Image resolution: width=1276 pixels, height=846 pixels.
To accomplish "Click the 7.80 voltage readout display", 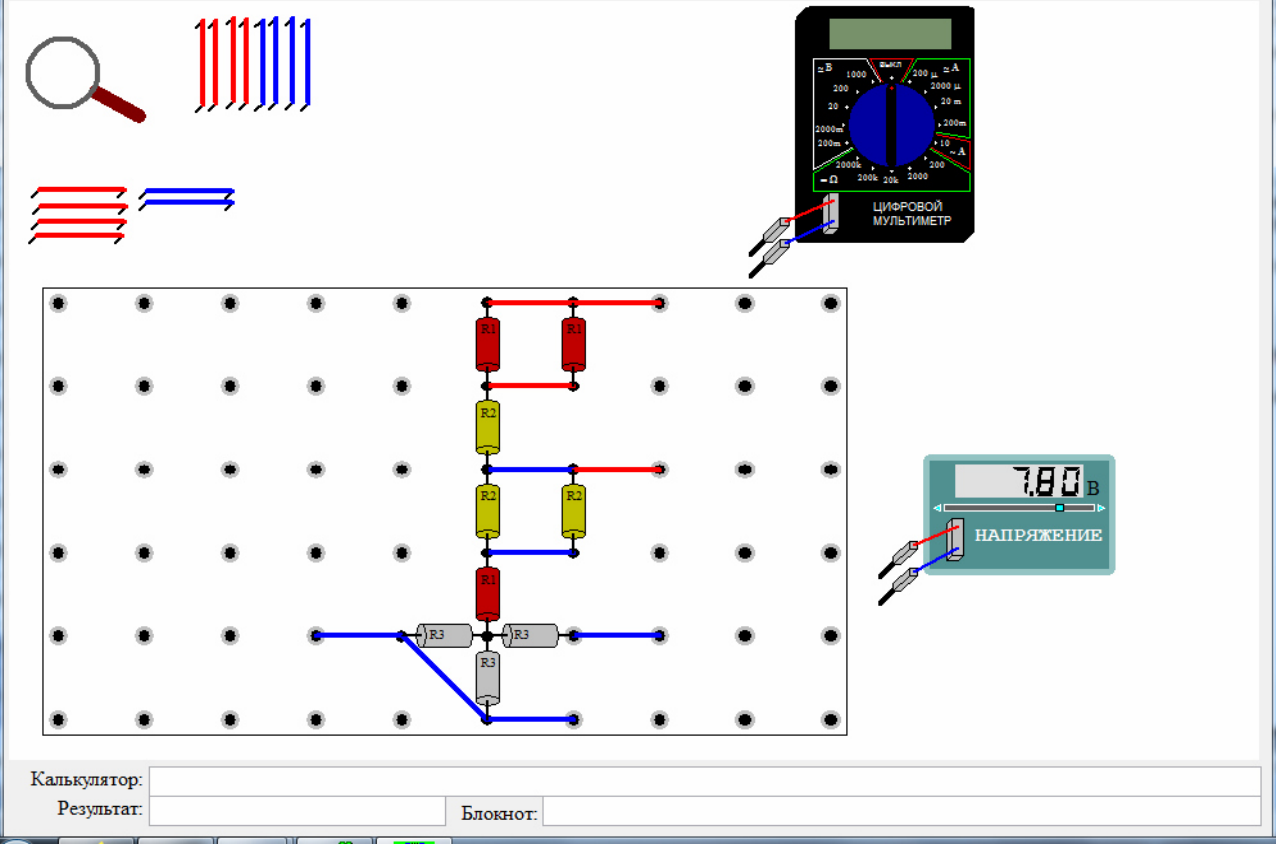I will tap(1019, 482).
